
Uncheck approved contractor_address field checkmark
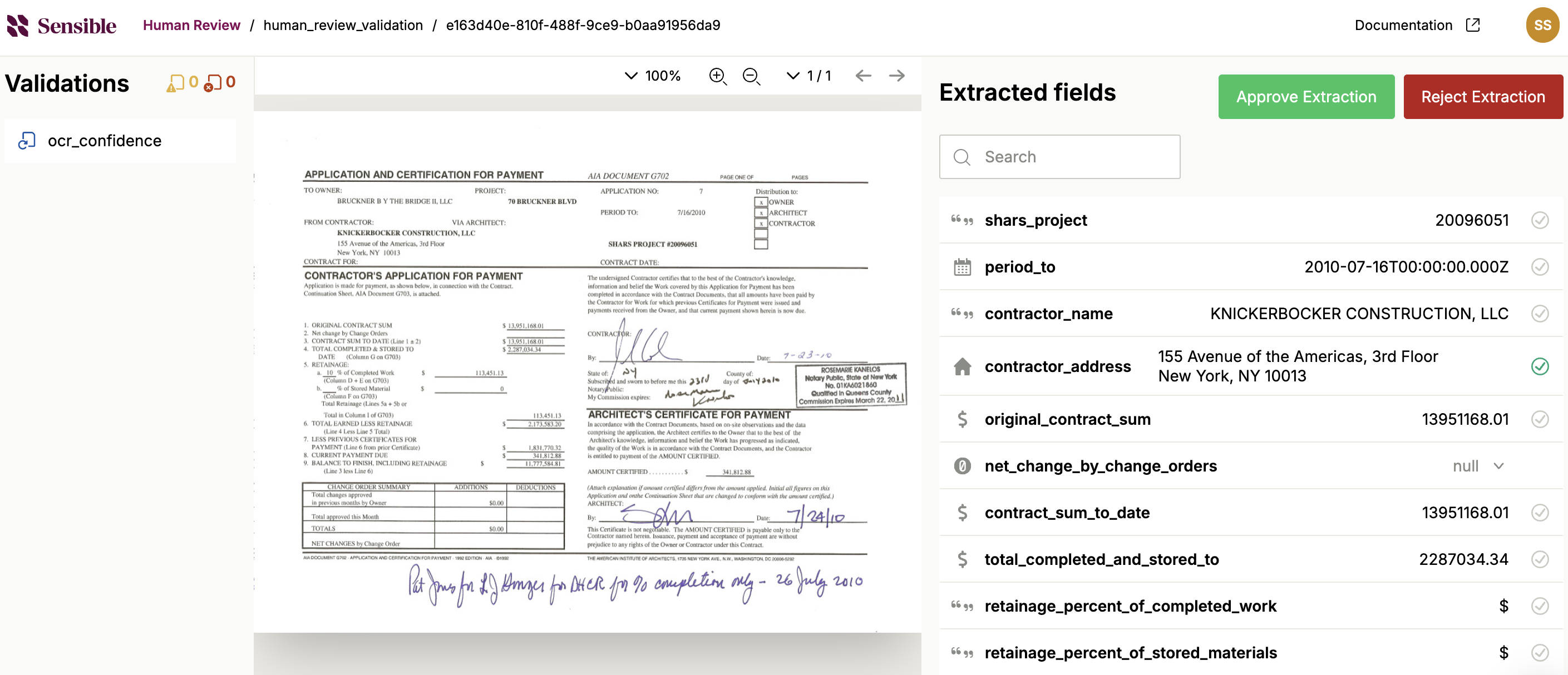(x=1540, y=366)
